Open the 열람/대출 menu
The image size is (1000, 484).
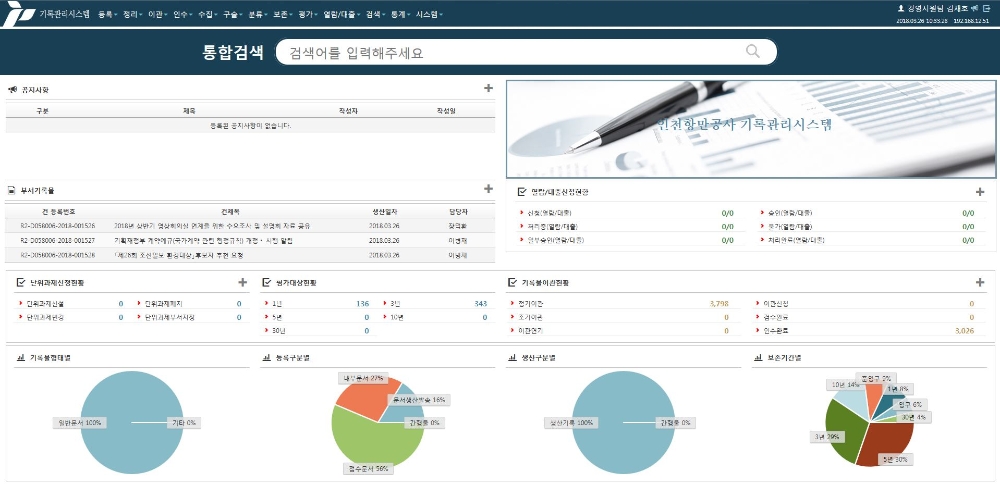click(342, 14)
